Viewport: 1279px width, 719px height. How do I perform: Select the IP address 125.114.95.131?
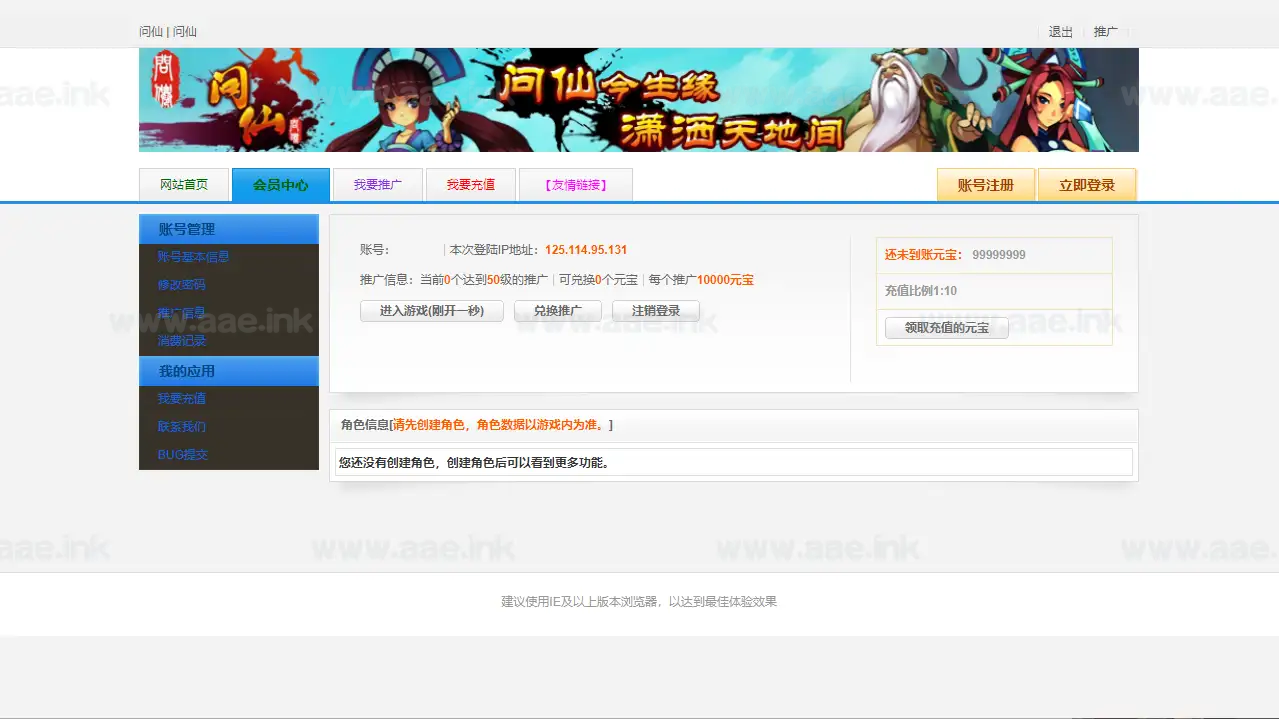[586, 250]
